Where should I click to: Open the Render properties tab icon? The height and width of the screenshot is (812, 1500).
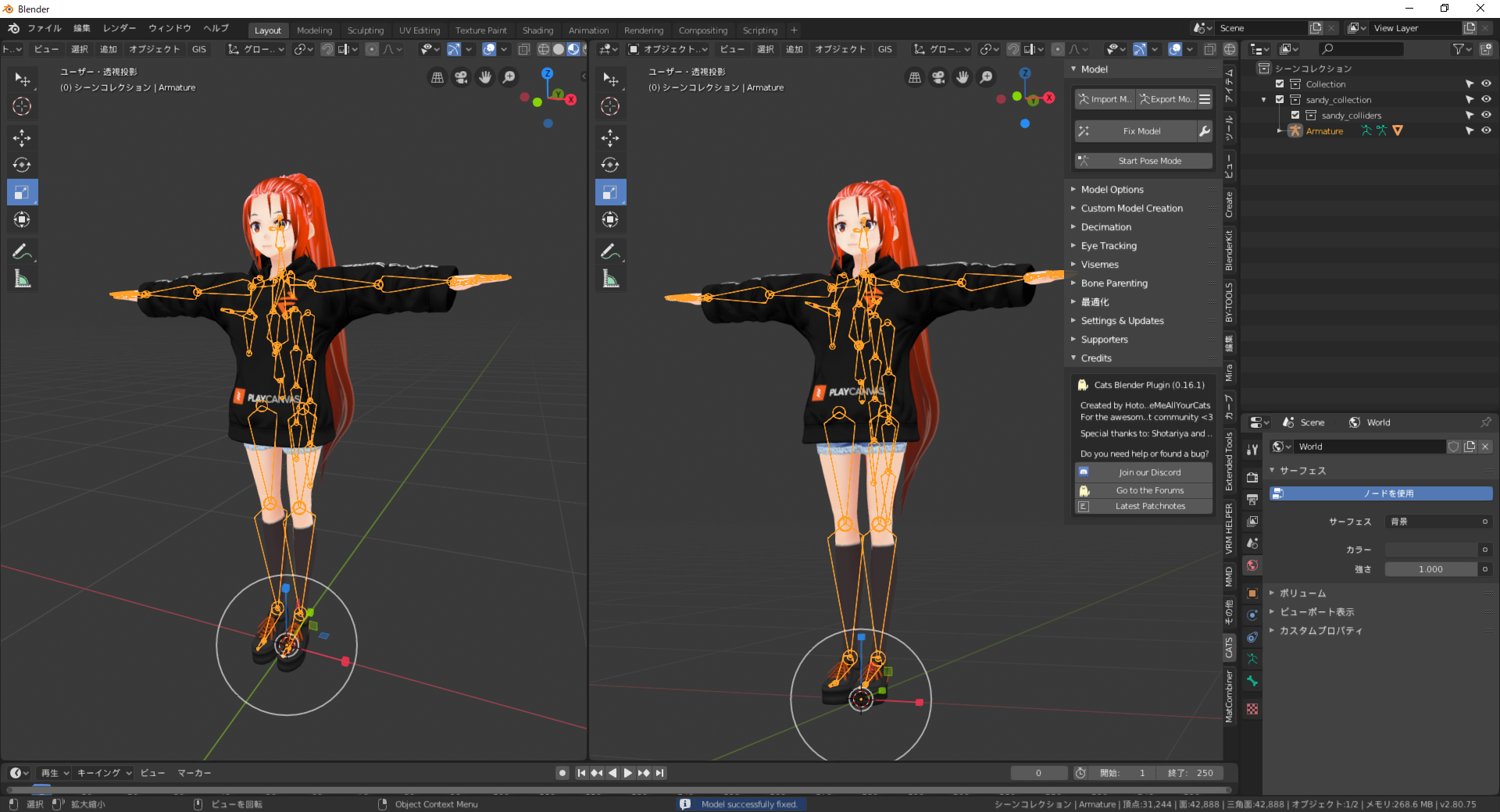pyautogui.click(x=1252, y=477)
